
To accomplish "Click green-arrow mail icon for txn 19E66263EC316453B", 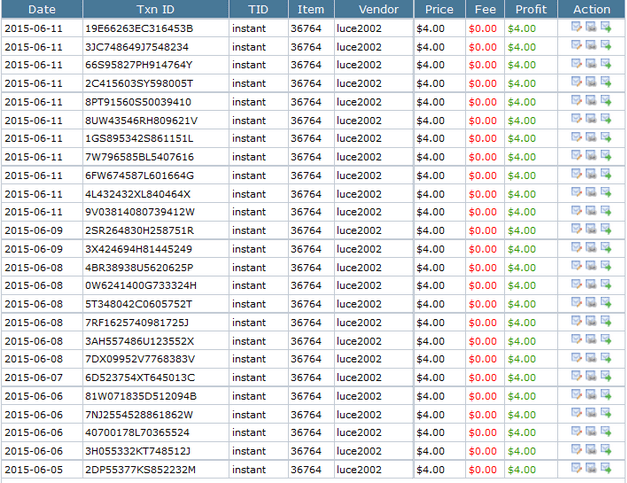I will [606, 27].
